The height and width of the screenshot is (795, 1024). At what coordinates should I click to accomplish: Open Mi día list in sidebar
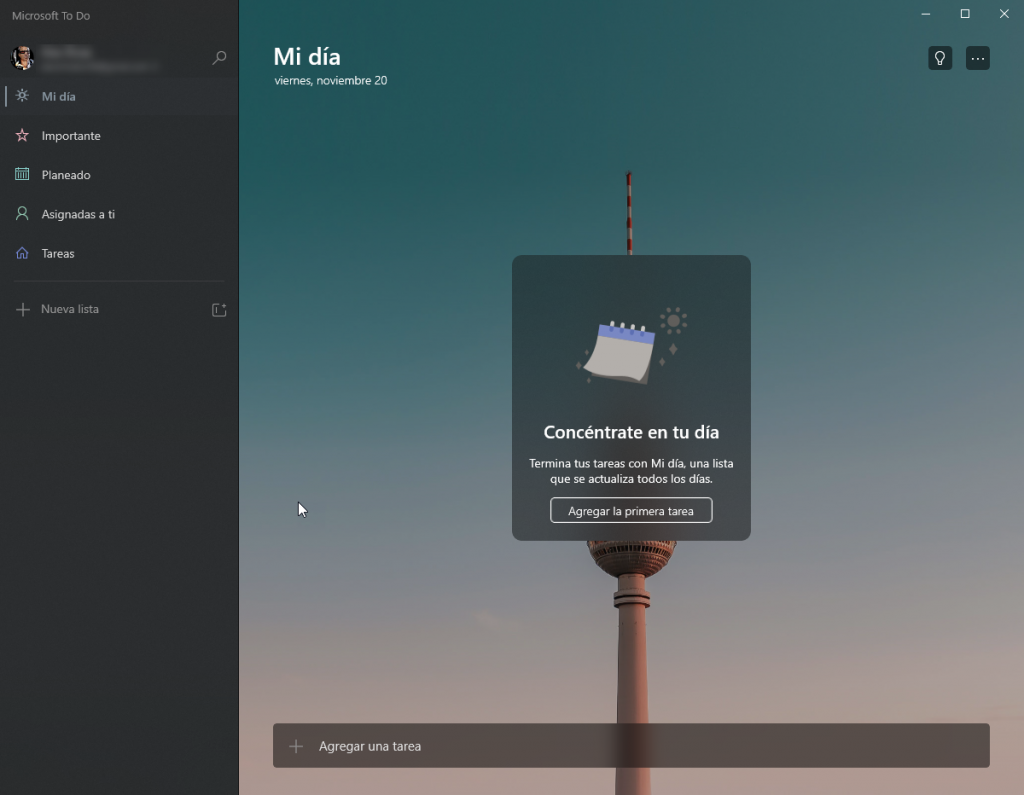click(120, 96)
